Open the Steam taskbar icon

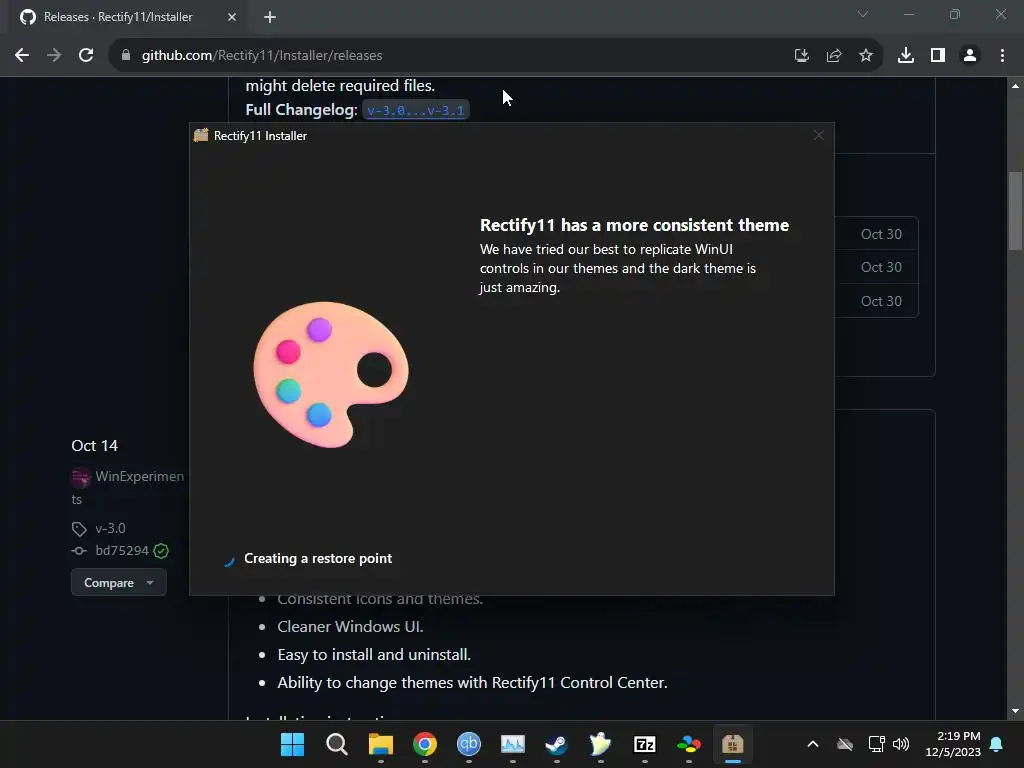tap(556, 744)
